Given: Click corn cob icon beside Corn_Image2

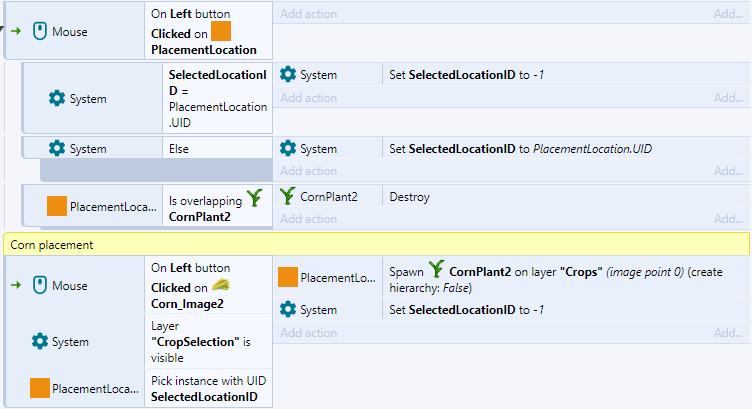Looking at the screenshot, I should click(x=221, y=285).
